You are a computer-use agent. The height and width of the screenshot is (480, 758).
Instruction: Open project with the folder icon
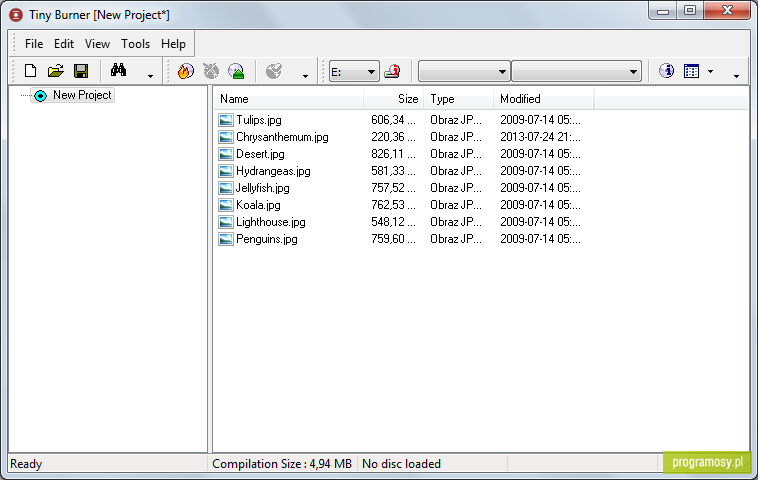click(56, 71)
